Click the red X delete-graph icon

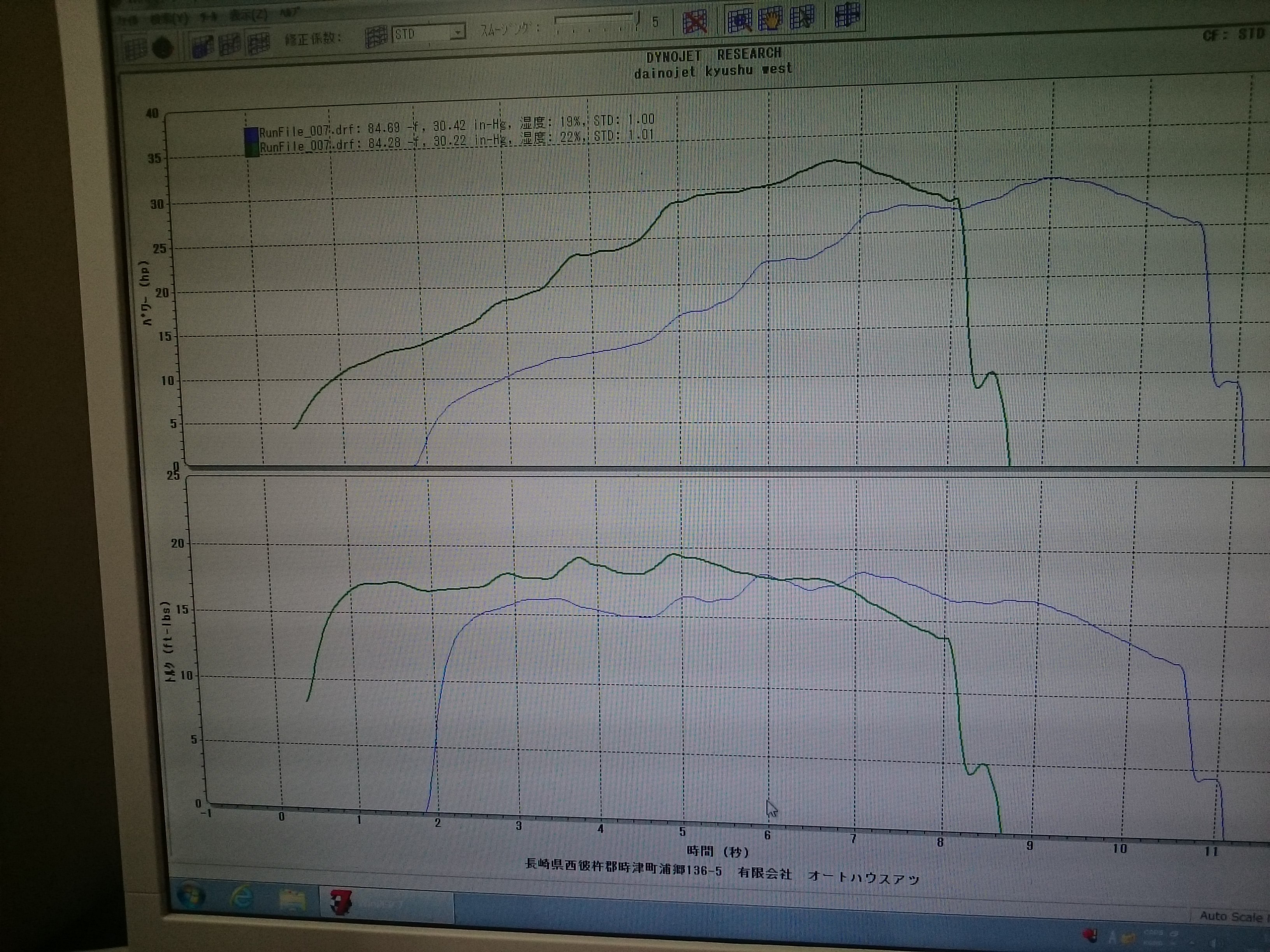pyautogui.click(x=695, y=22)
